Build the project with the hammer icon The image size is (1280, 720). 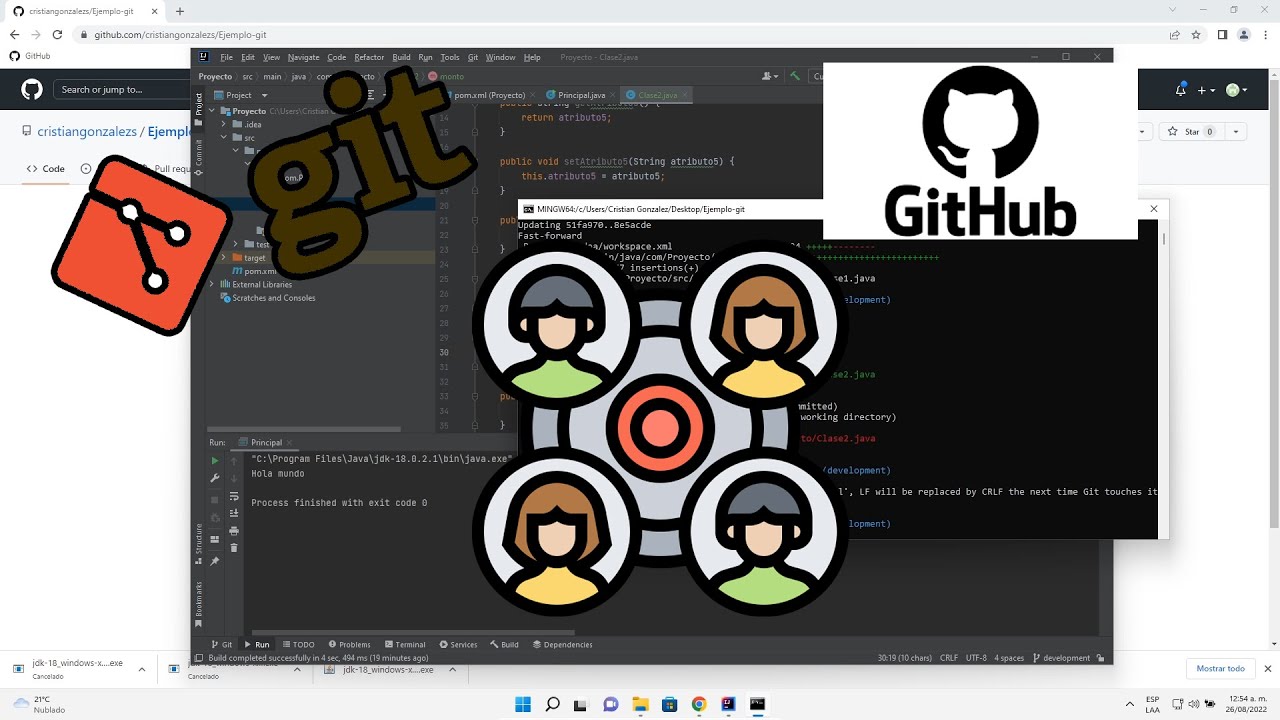(795, 76)
